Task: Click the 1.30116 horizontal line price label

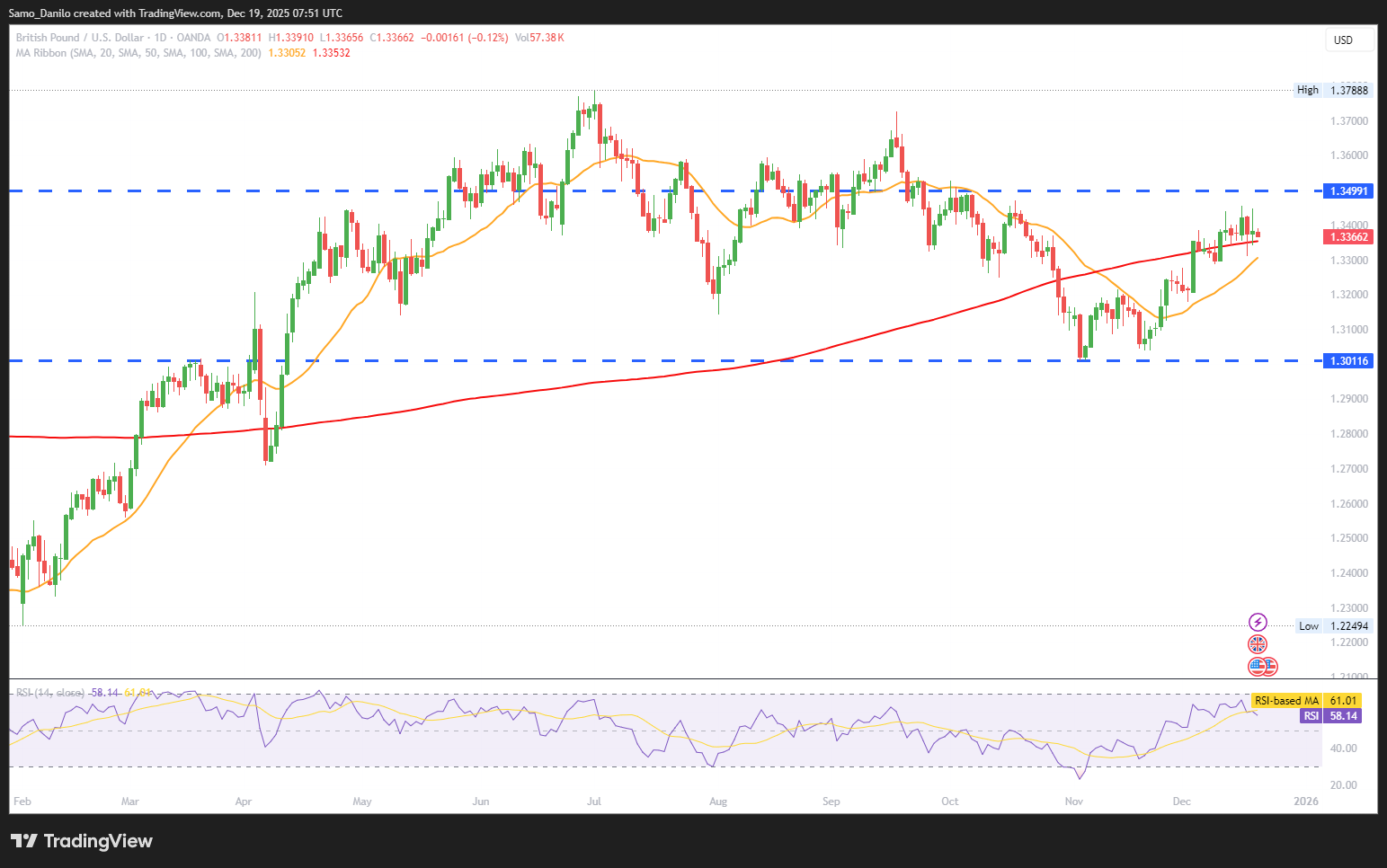Action: coord(1348,361)
